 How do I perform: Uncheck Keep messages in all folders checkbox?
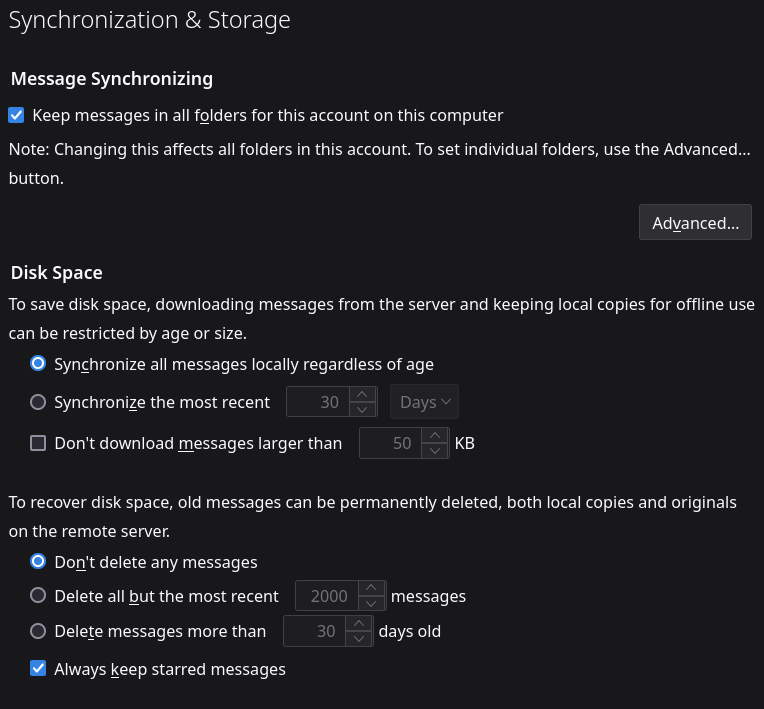pos(16,115)
